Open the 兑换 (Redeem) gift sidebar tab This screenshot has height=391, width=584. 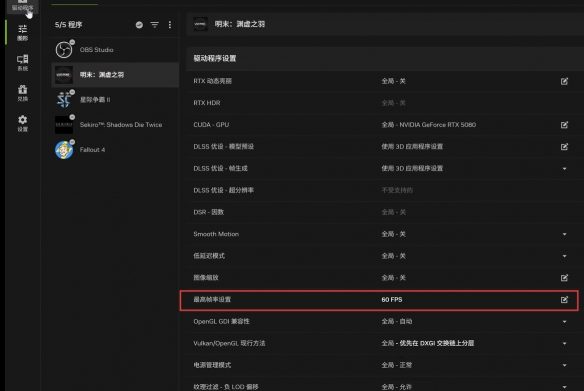pos(22,93)
